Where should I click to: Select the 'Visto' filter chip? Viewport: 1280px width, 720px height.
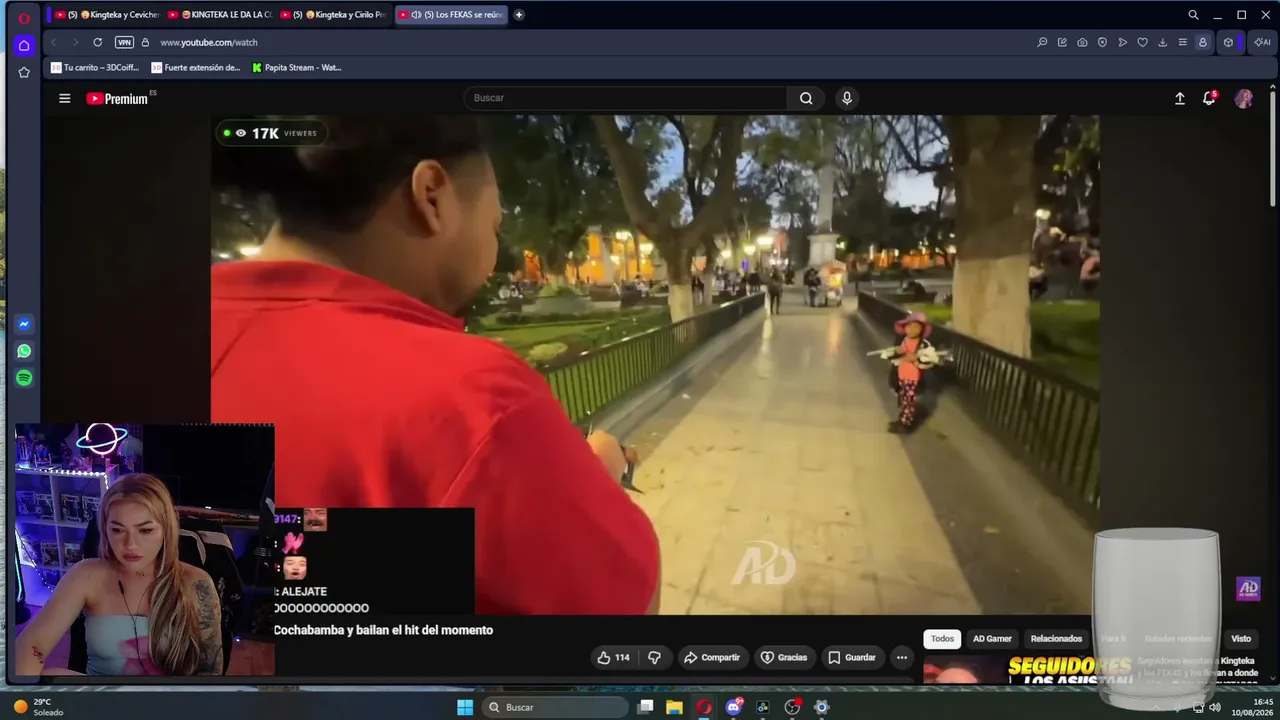1241,639
